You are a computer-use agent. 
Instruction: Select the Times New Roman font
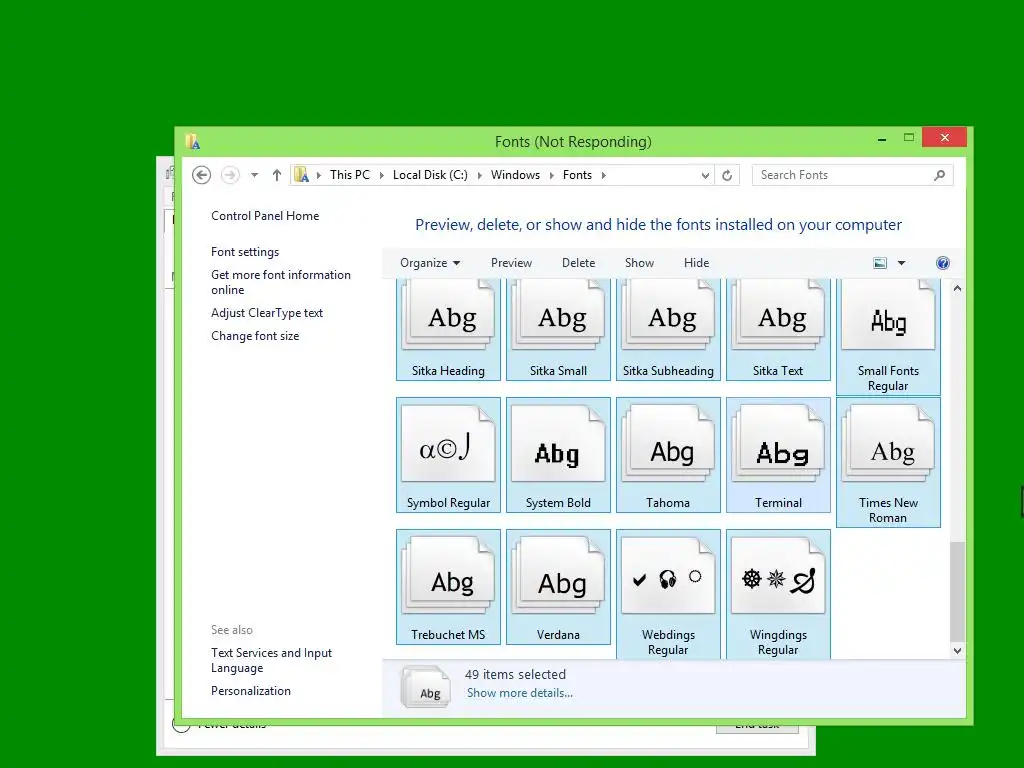pyautogui.click(x=888, y=462)
